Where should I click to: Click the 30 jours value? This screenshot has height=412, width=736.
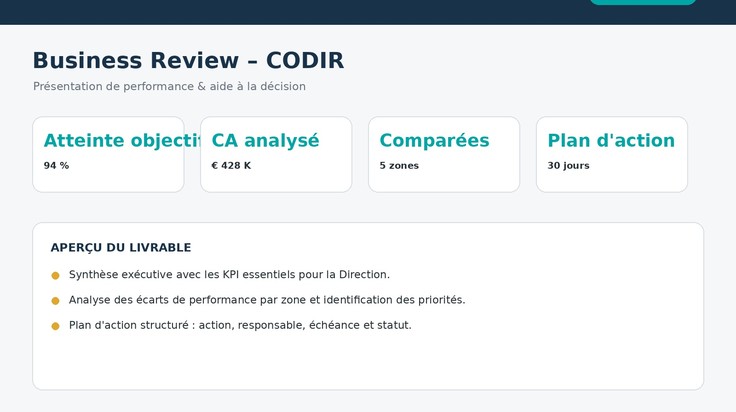568,166
